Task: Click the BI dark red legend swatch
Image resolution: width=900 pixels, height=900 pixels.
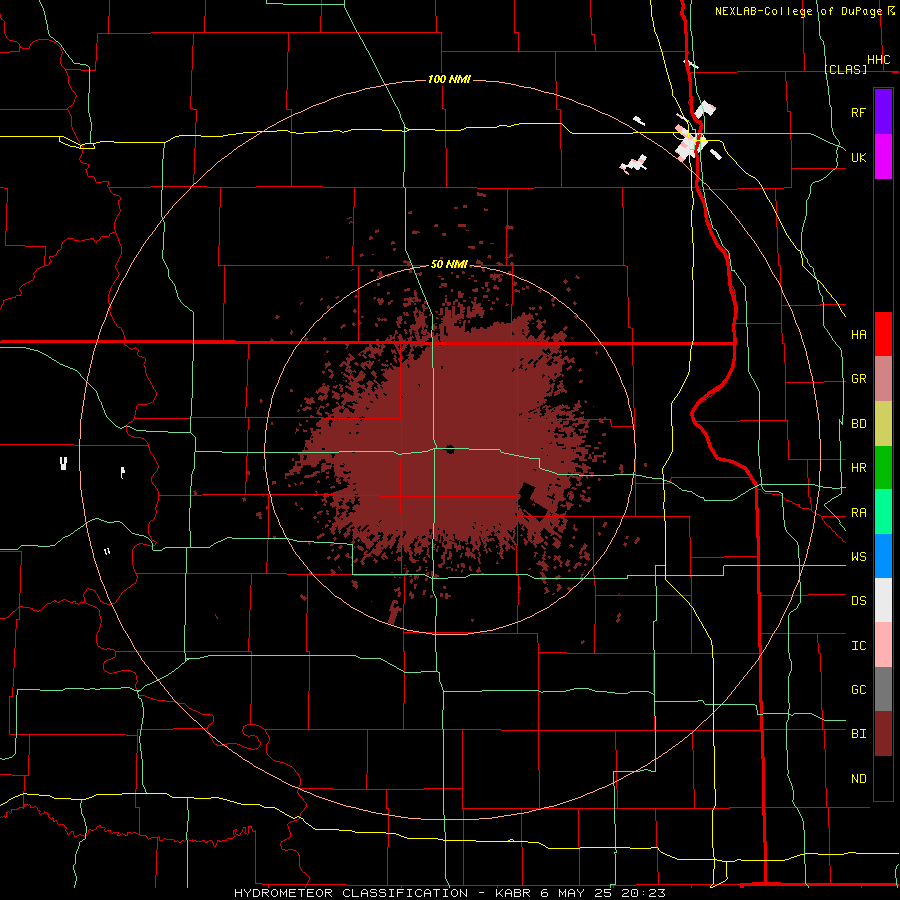Action: point(883,734)
